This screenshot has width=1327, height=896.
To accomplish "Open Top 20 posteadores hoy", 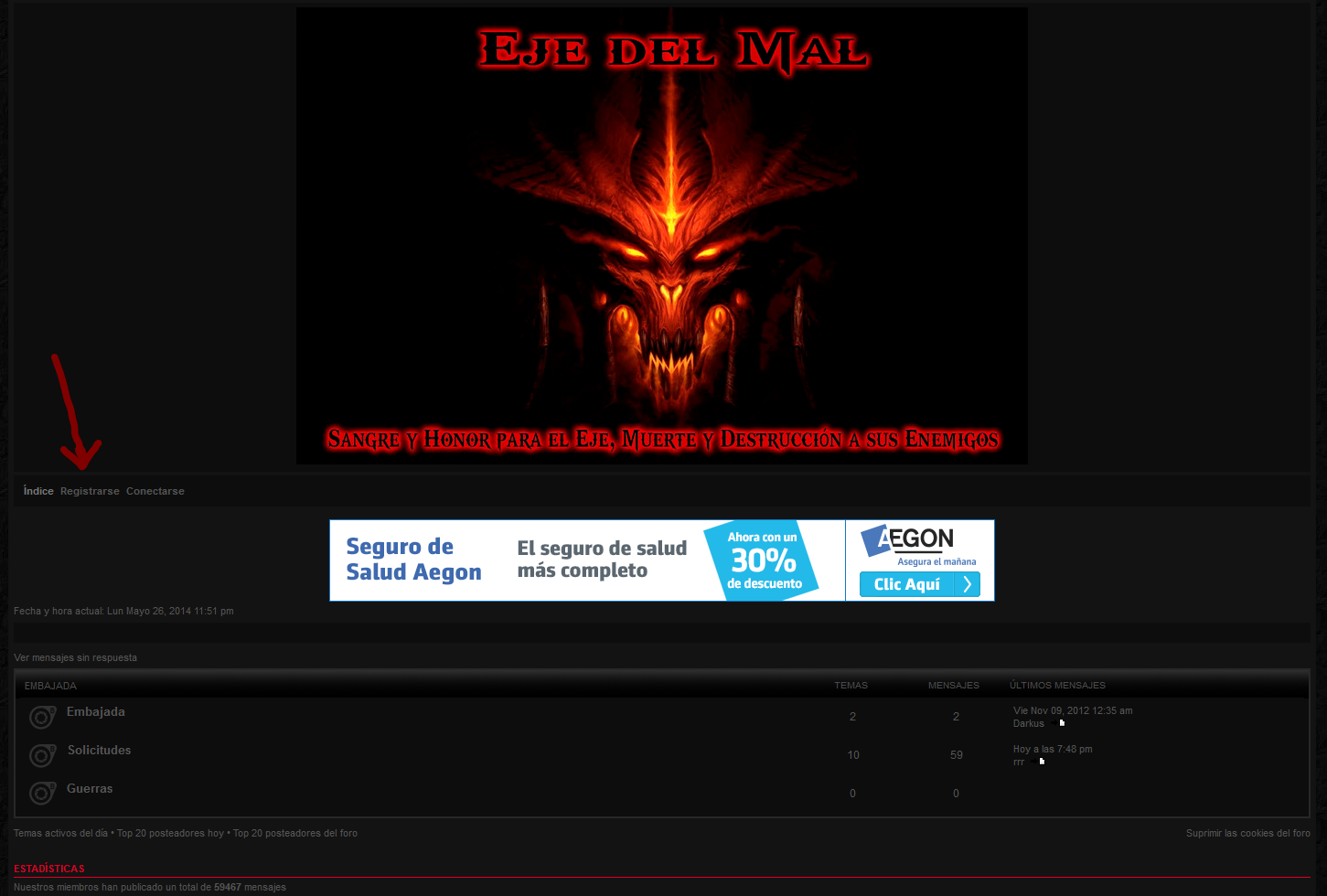I will coord(170,833).
